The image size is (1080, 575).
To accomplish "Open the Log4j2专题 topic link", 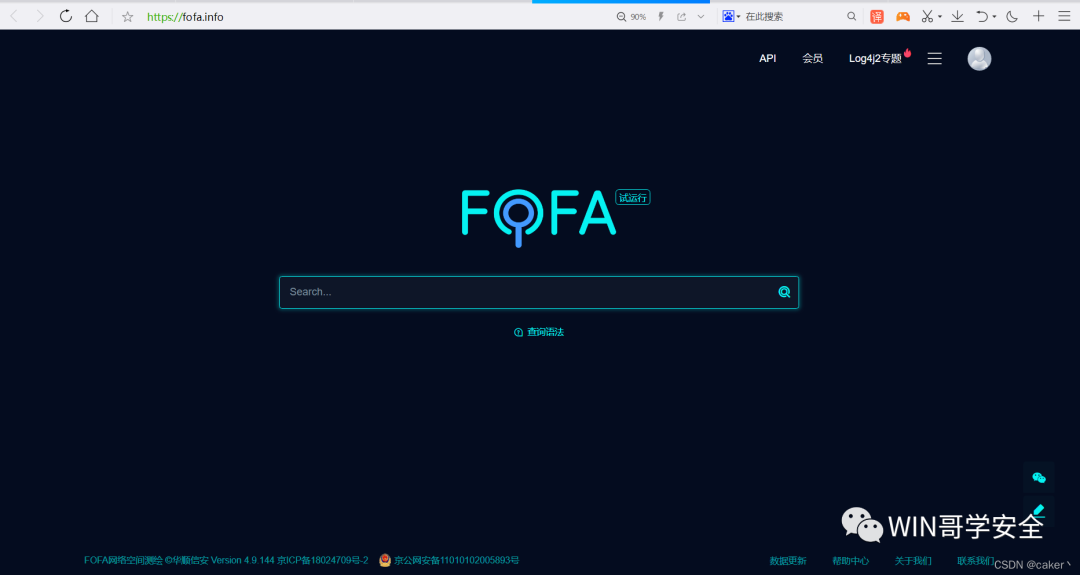I will click(x=875, y=59).
